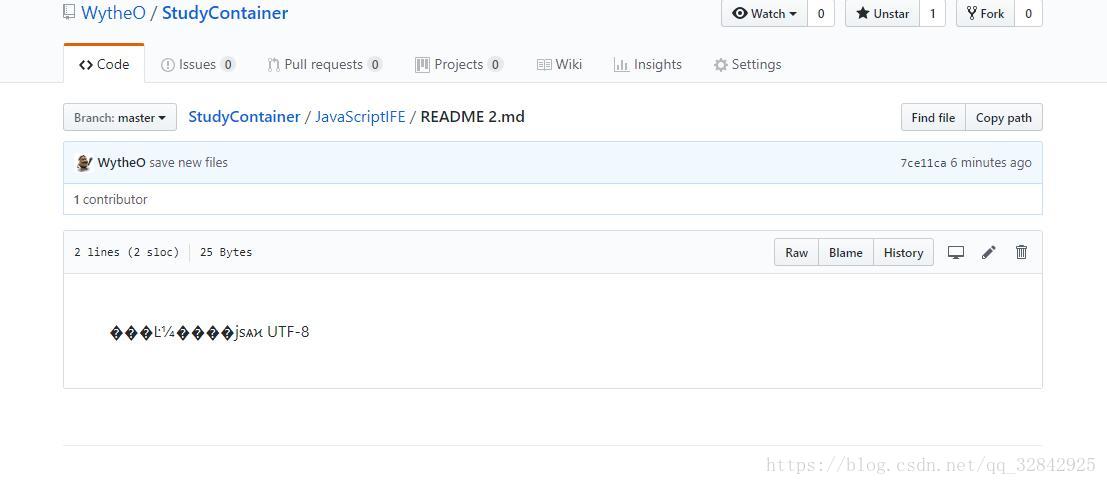Viewport: 1107px width, 485px height.
Task: Click the fork icon on Fork button
Action: (971, 13)
